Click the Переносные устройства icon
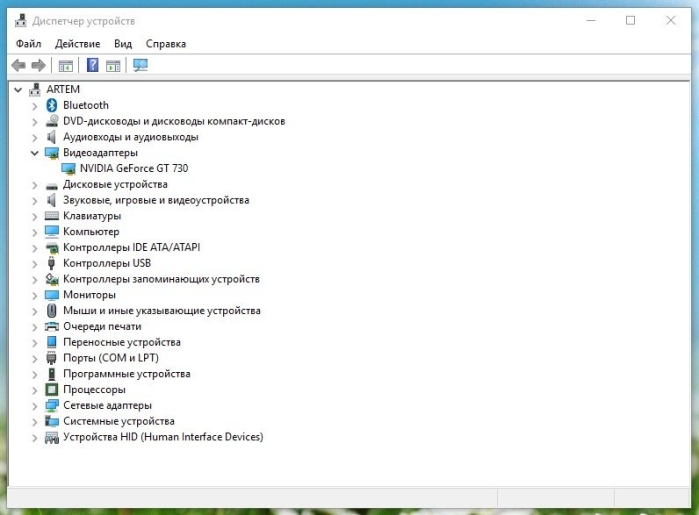Image resolution: width=699 pixels, height=515 pixels. [52, 342]
